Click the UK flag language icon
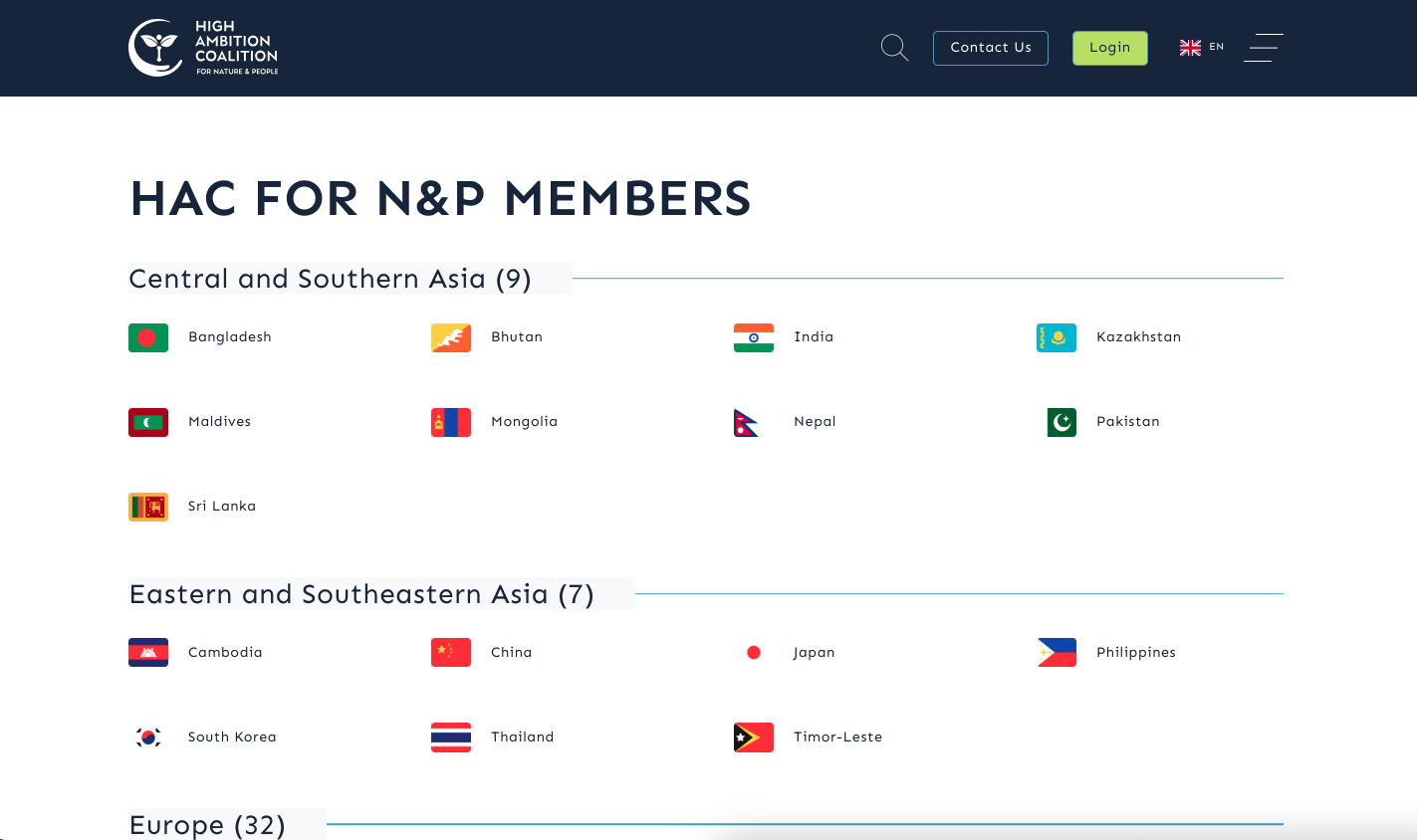The height and width of the screenshot is (840, 1417). pyautogui.click(x=1190, y=48)
